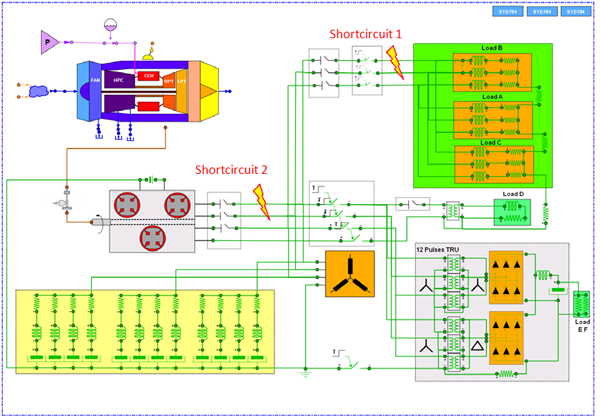Click the first STD704 button at top right
Screen dimensions: 600x420
(508, 13)
